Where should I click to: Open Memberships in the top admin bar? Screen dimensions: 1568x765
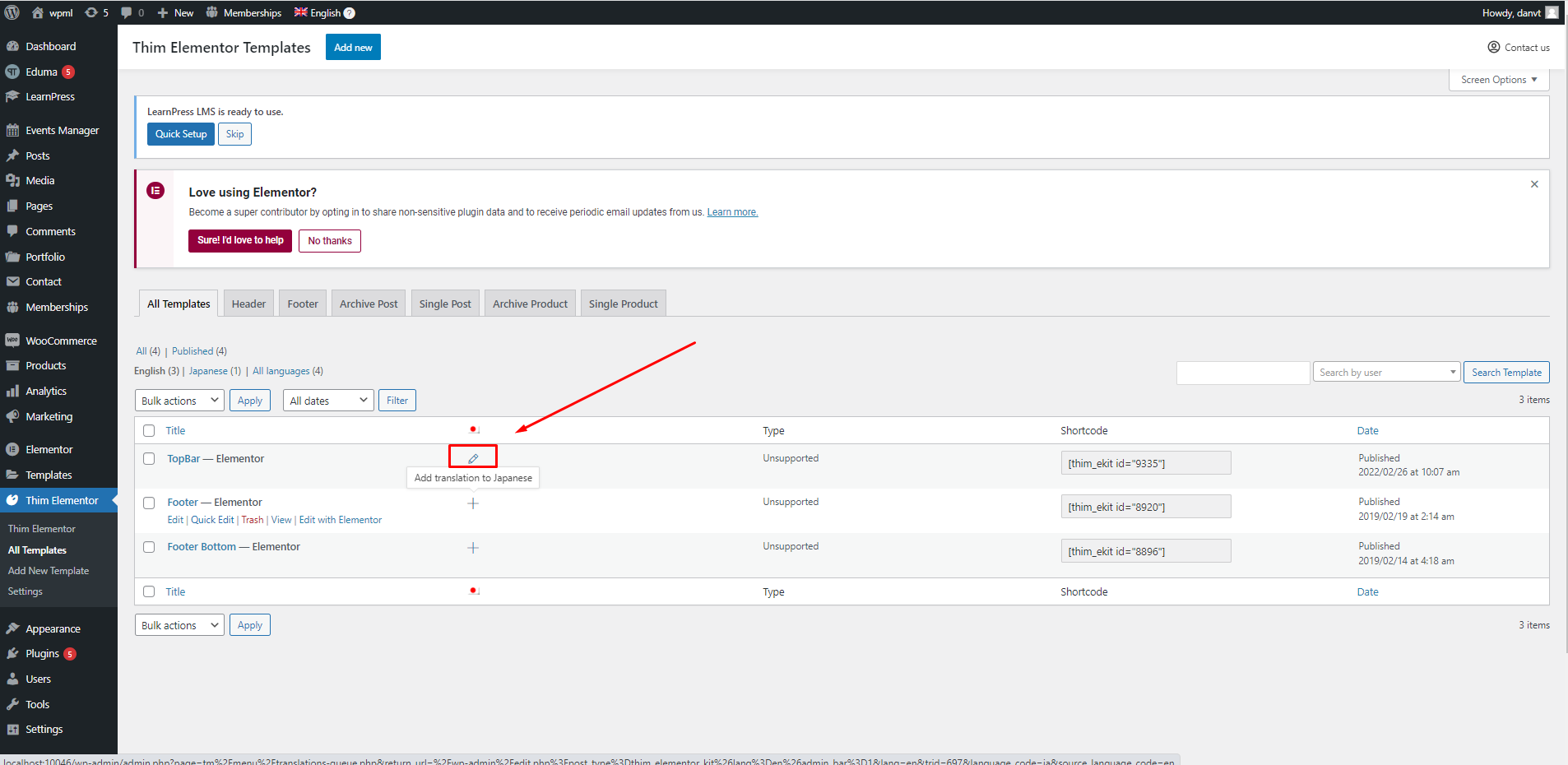[x=244, y=12]
